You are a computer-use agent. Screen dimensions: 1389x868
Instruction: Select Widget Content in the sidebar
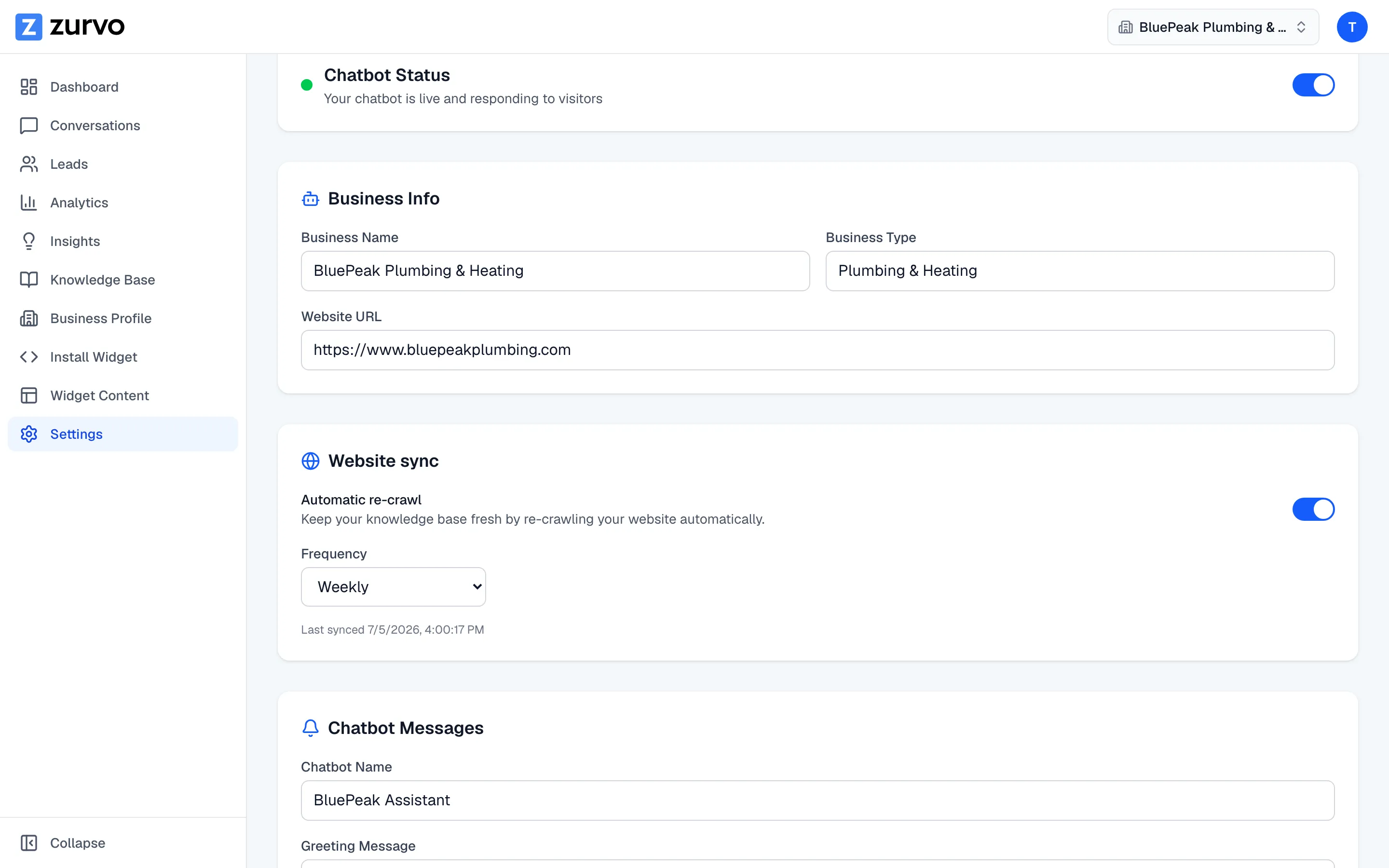[x=123, y=395]
